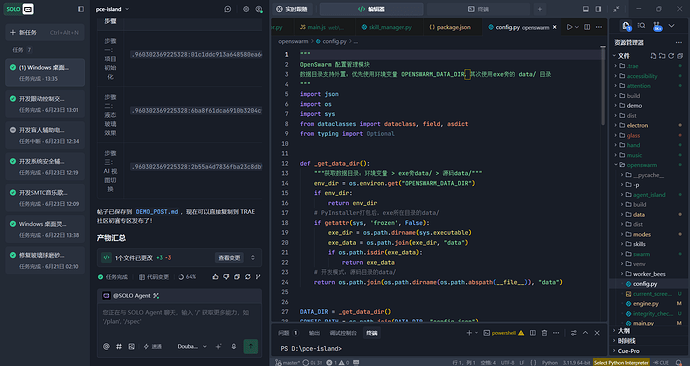The height and width of the screenshot is (366, 690).
Task: Switch to the 输出 output tab
Action: tap(314, 333)
